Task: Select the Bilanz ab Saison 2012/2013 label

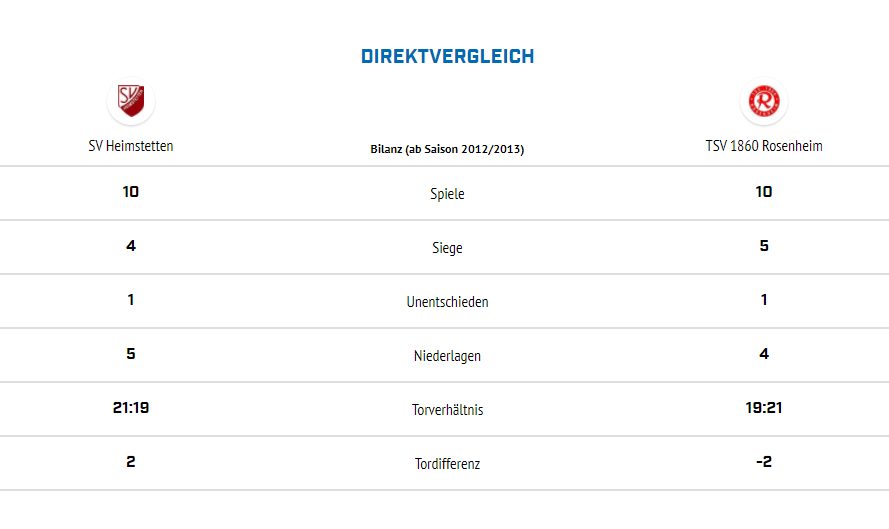Action: [x=447, y=149]
